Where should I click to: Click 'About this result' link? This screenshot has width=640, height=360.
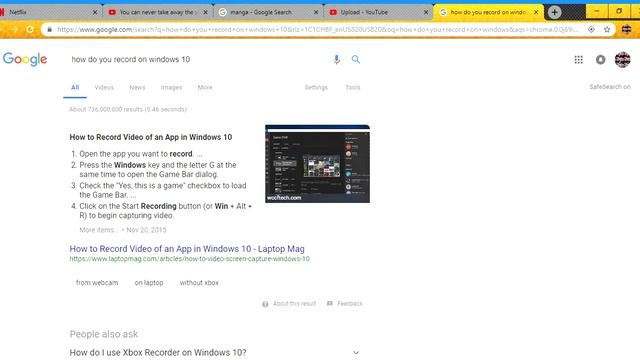tap(294, 304)
